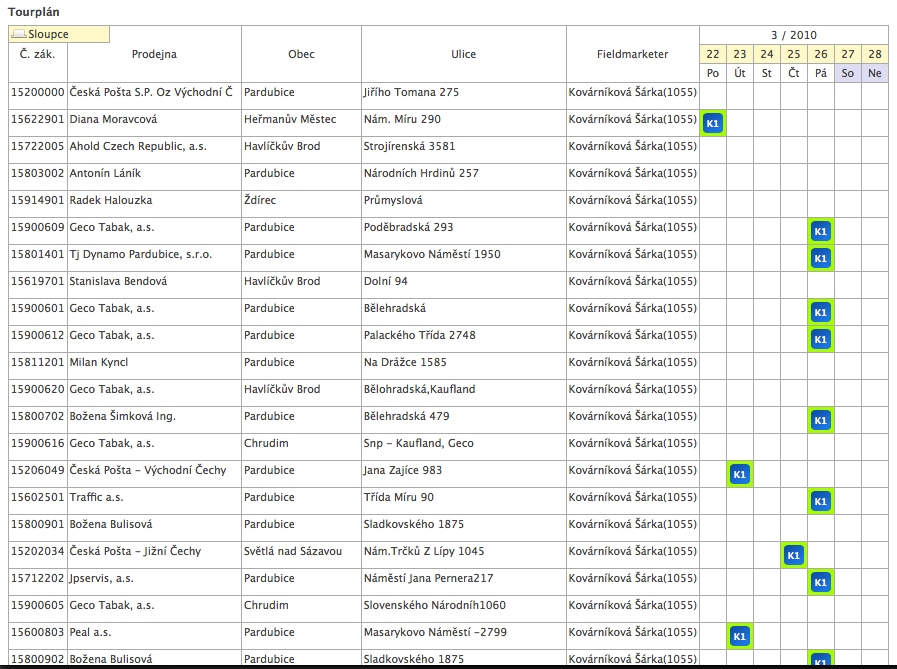This screenshot has width=897, height=669.
Task: Click customer number 15712202
Action: coord(38,578)
